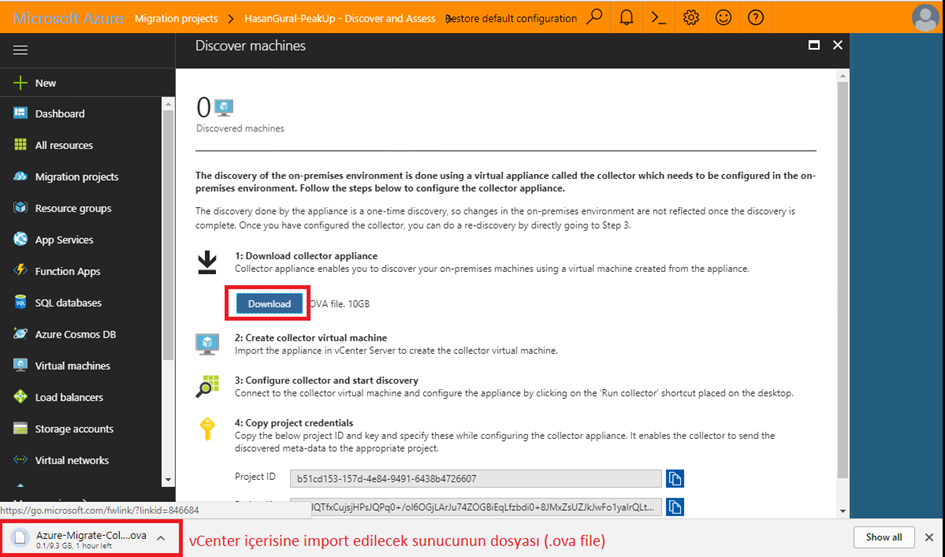Close the browser downloads bar
The image size is (945, 557).
tap(929, 537)
